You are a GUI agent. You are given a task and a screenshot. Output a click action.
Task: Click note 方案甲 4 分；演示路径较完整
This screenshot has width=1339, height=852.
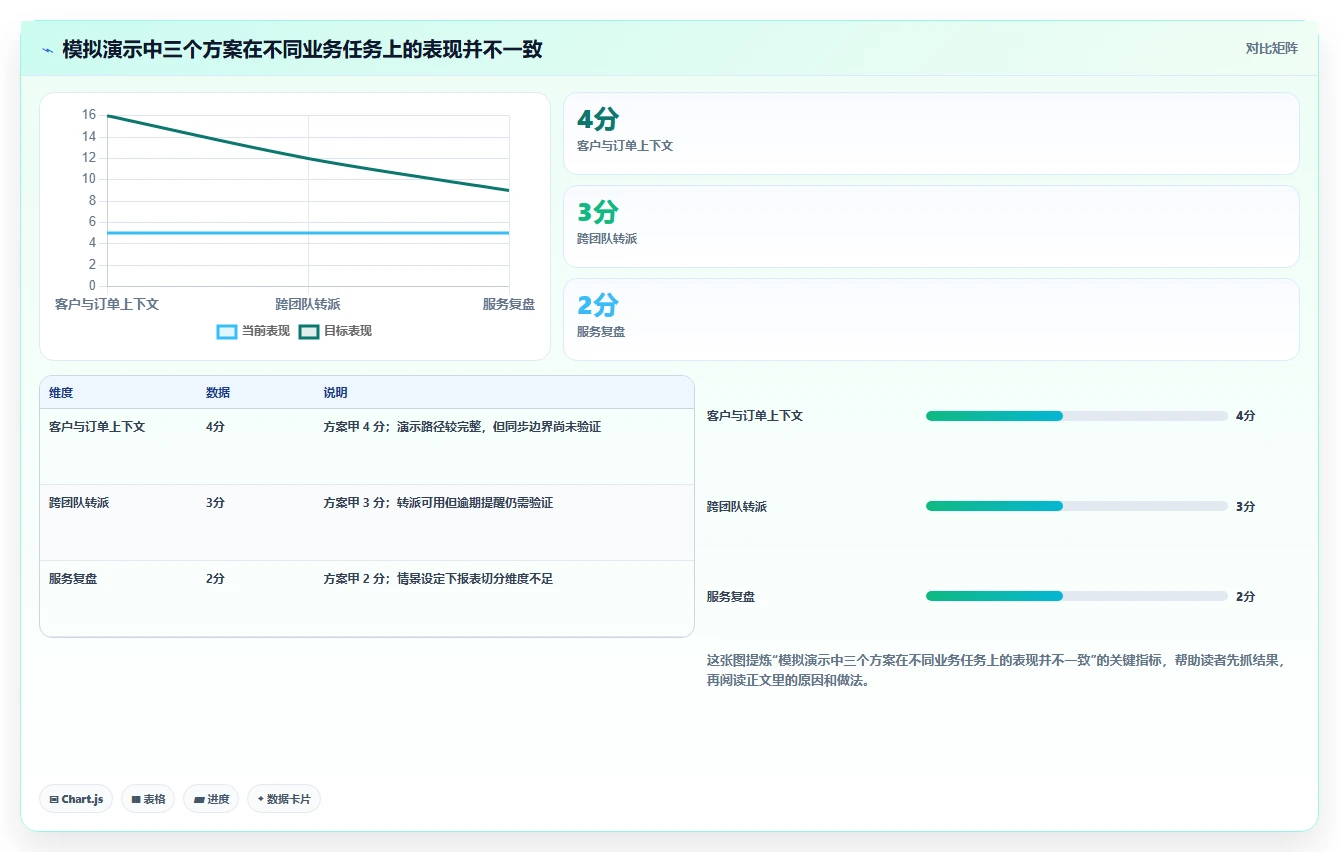[462, 426]
